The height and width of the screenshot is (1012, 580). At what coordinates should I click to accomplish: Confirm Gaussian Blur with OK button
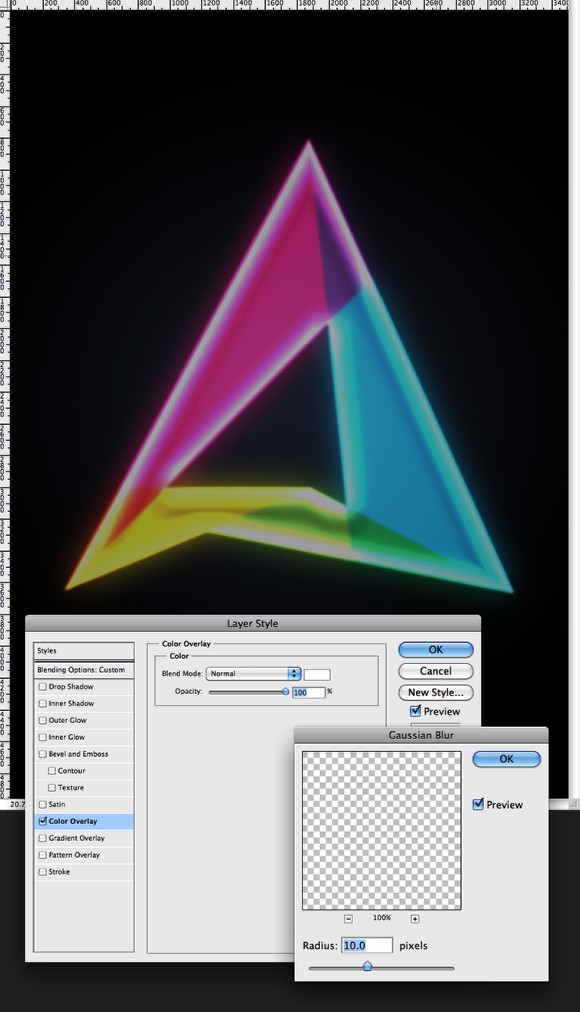click(x=506, y=759)
